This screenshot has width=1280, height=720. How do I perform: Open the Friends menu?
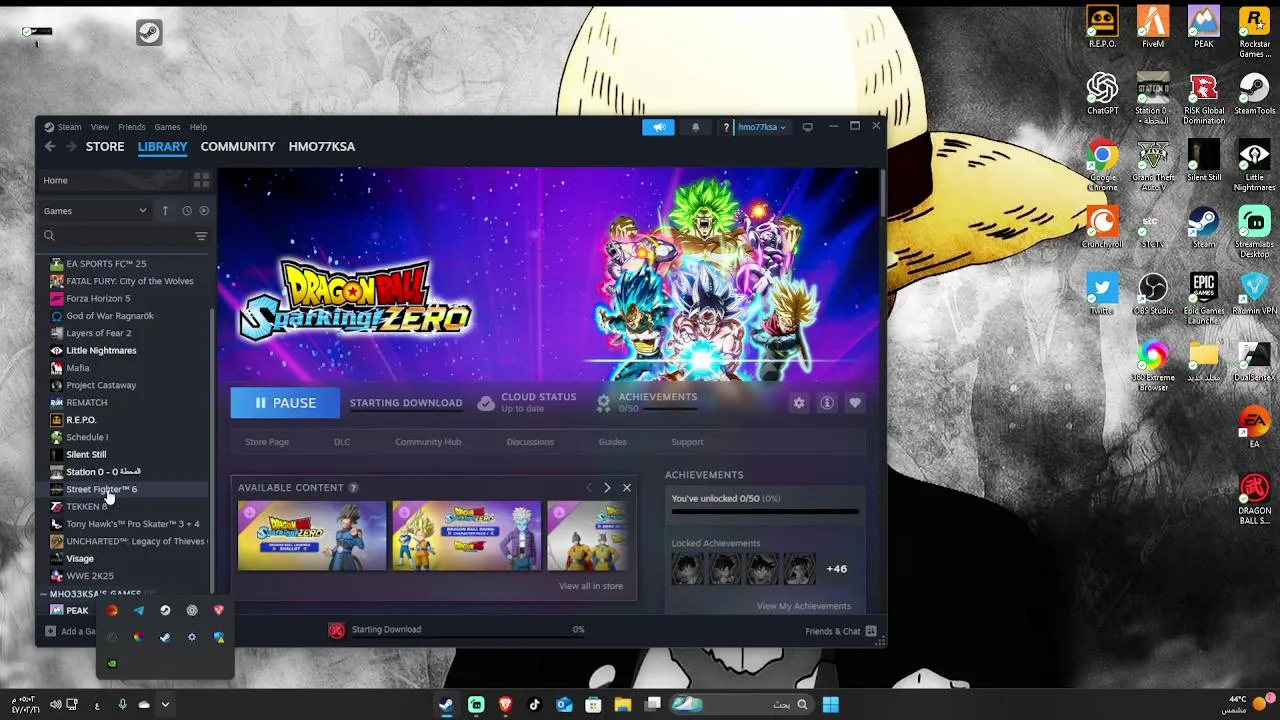click(x=132, y=127)
